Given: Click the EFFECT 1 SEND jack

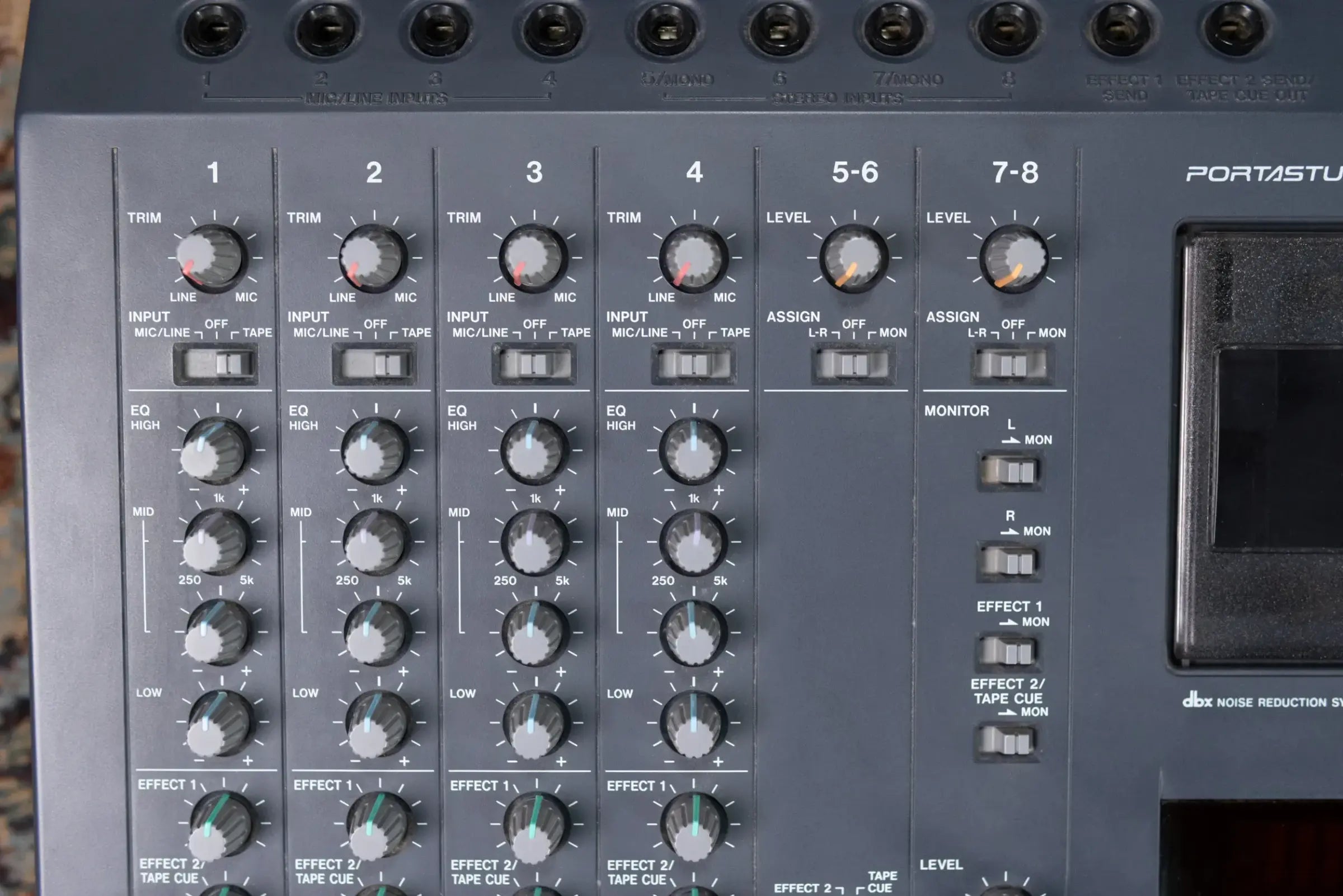Looking at the screenshot, I should tap(1121, 28).
